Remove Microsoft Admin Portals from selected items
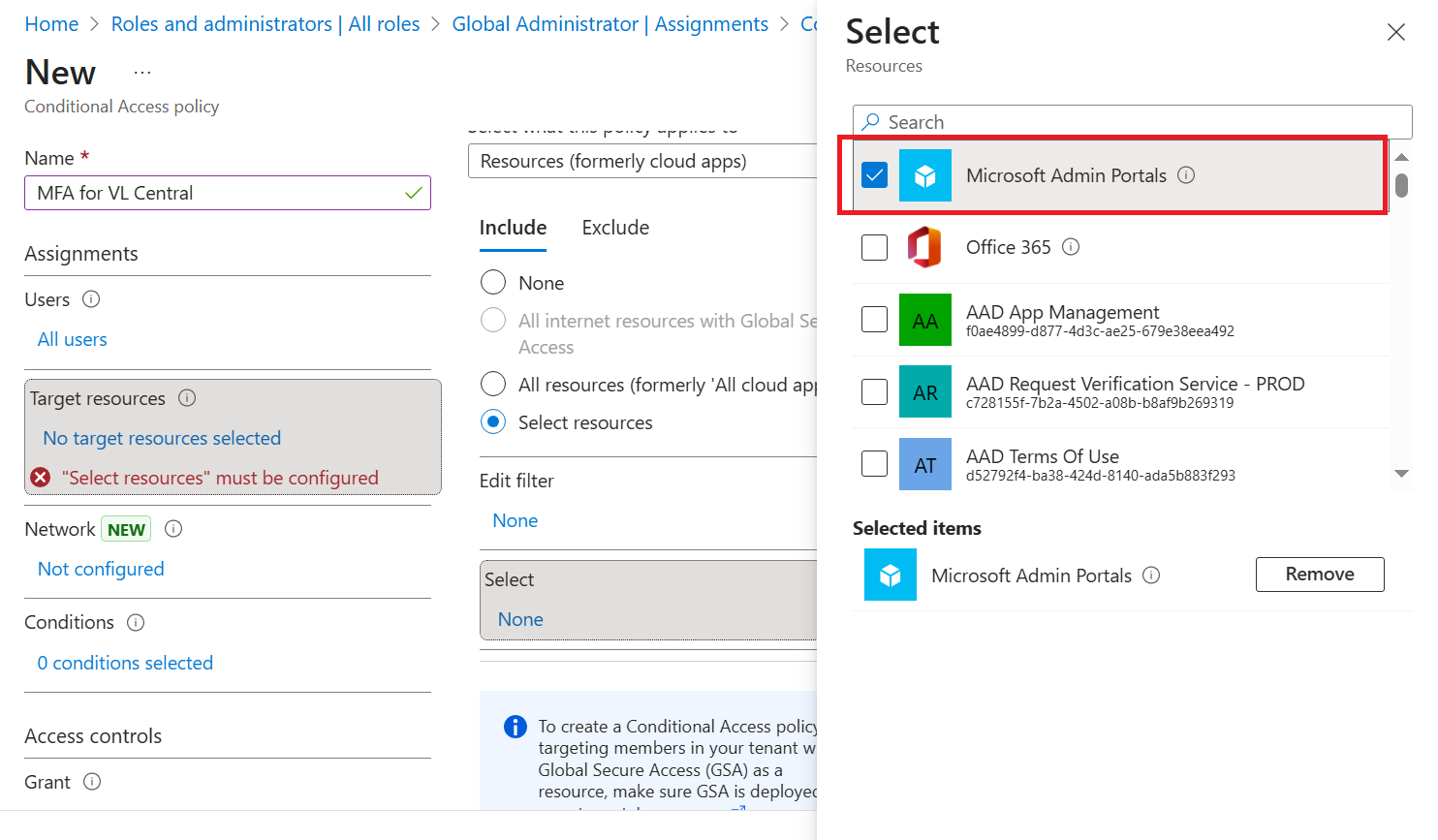The image size is (1438, 840). pos(1319,575)
